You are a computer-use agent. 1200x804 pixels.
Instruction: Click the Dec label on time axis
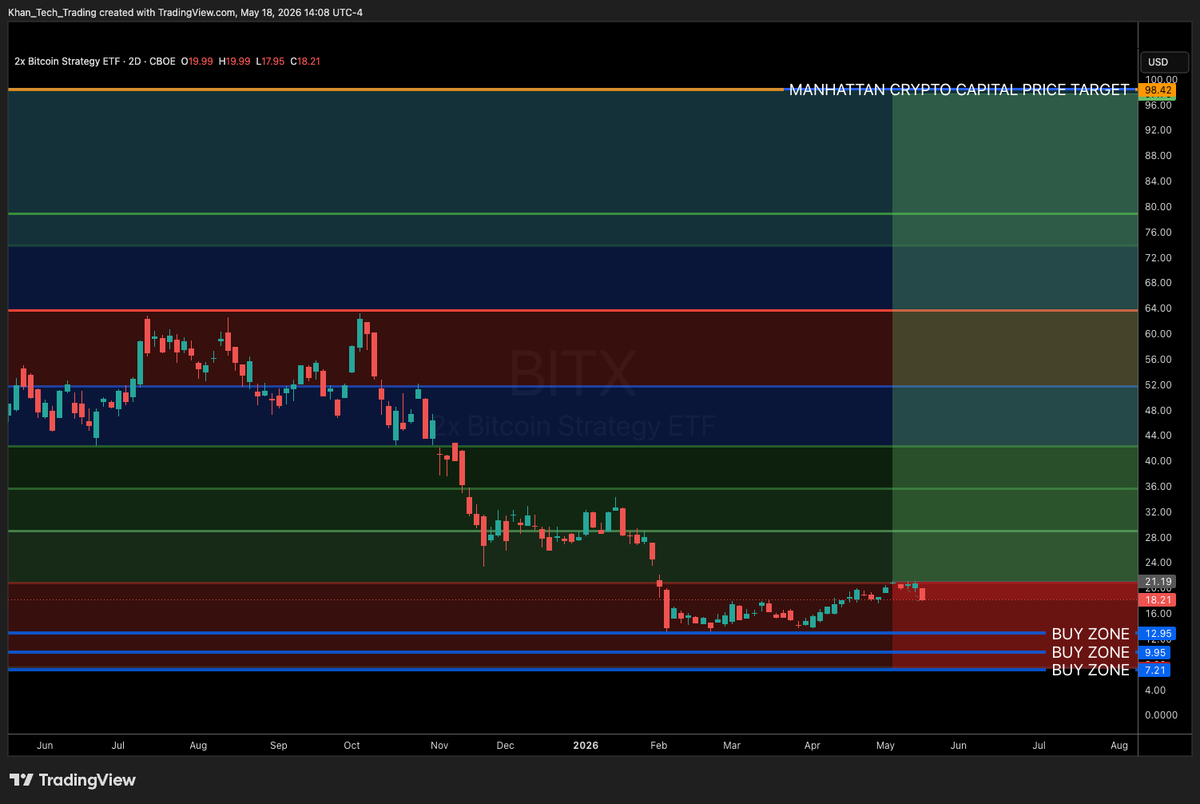(x=504, y=746)
